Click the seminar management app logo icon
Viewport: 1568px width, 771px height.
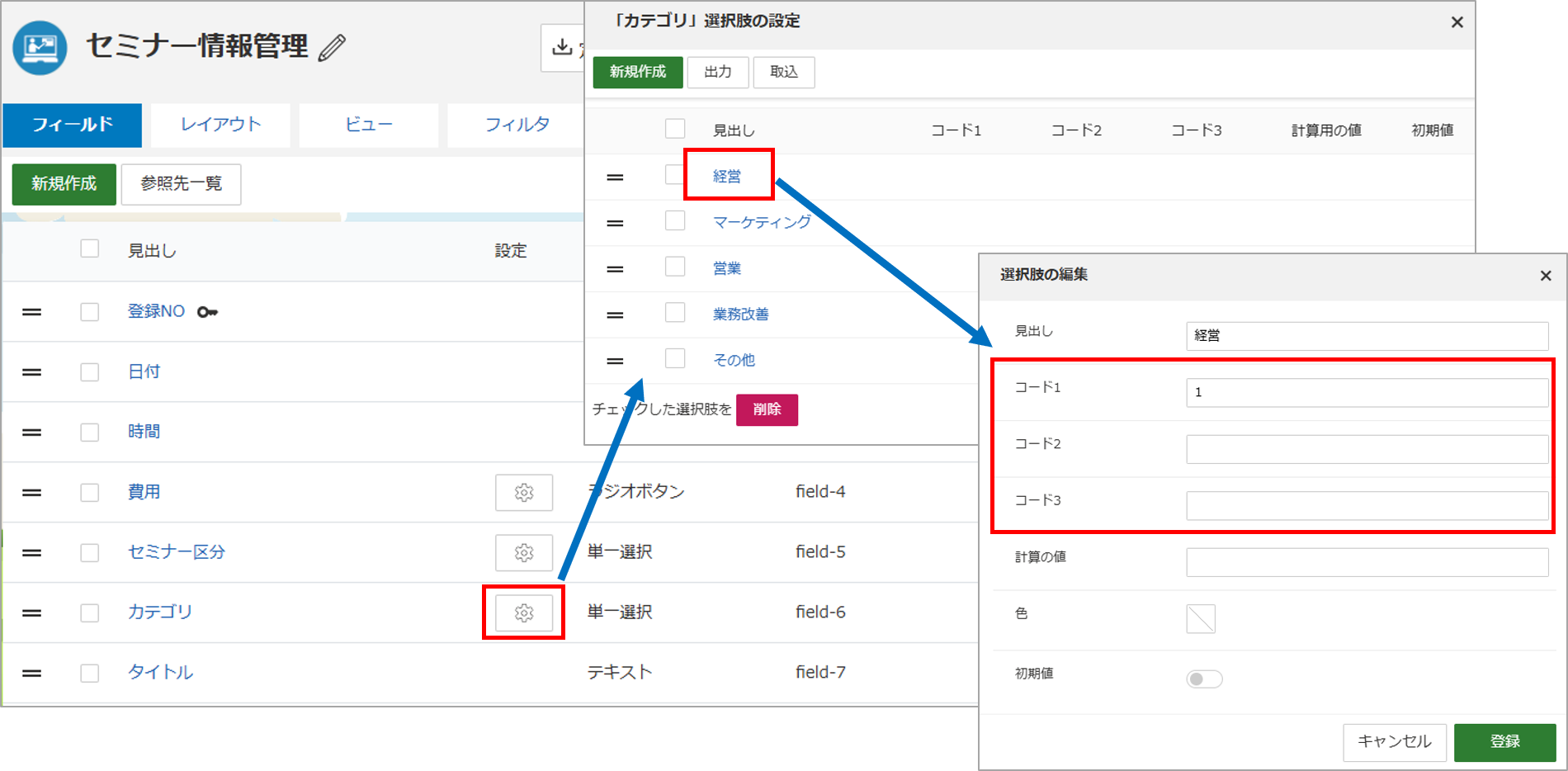click(40, 48)
